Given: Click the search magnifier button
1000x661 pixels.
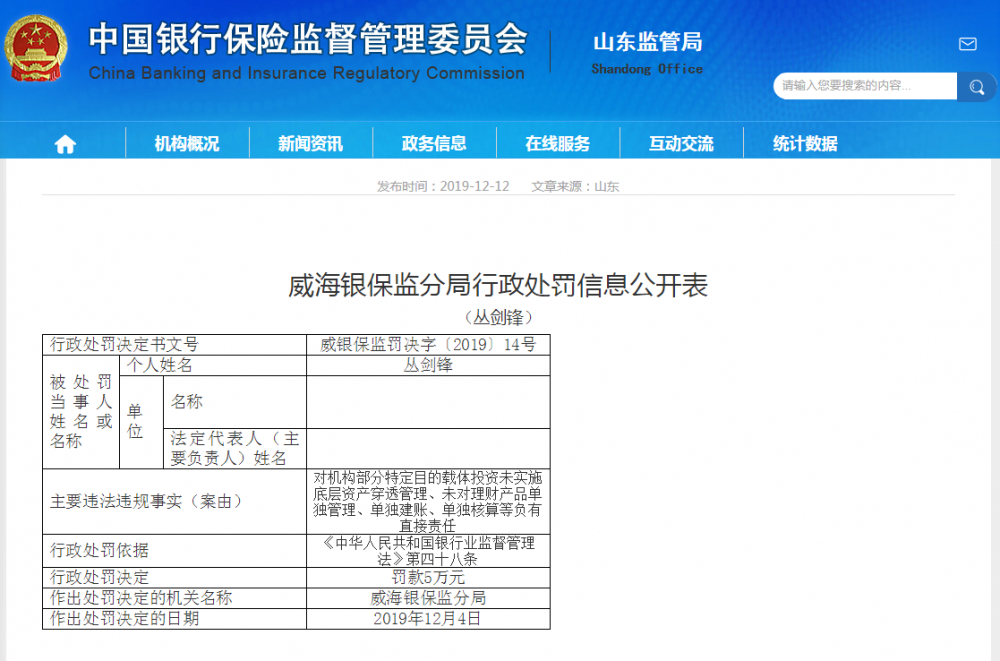Looking at the screenshot, I should coord(976,87).
